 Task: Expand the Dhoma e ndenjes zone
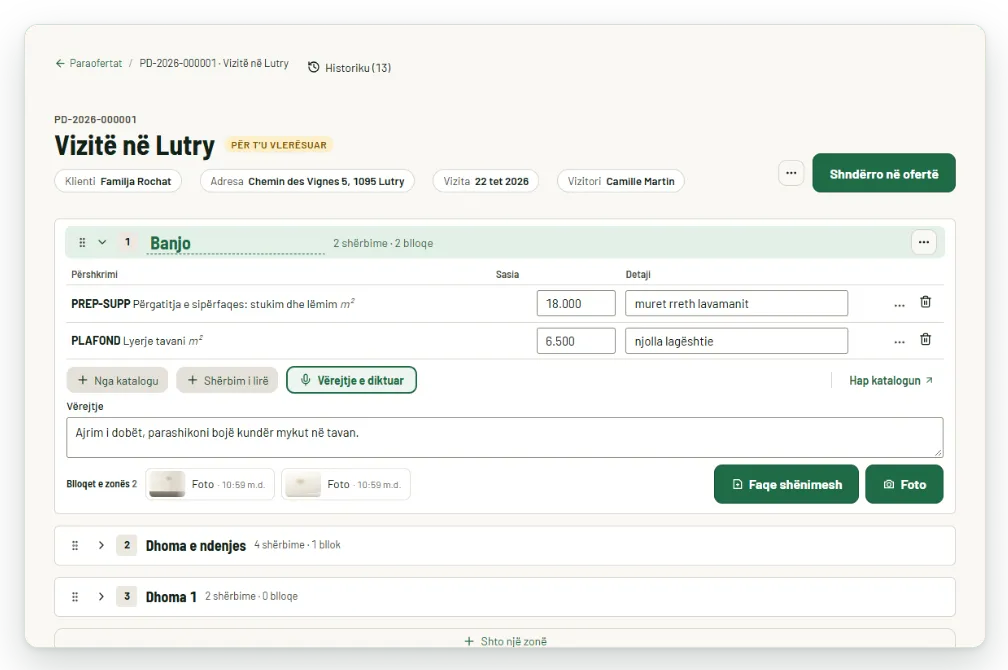[x=101, y=545]
